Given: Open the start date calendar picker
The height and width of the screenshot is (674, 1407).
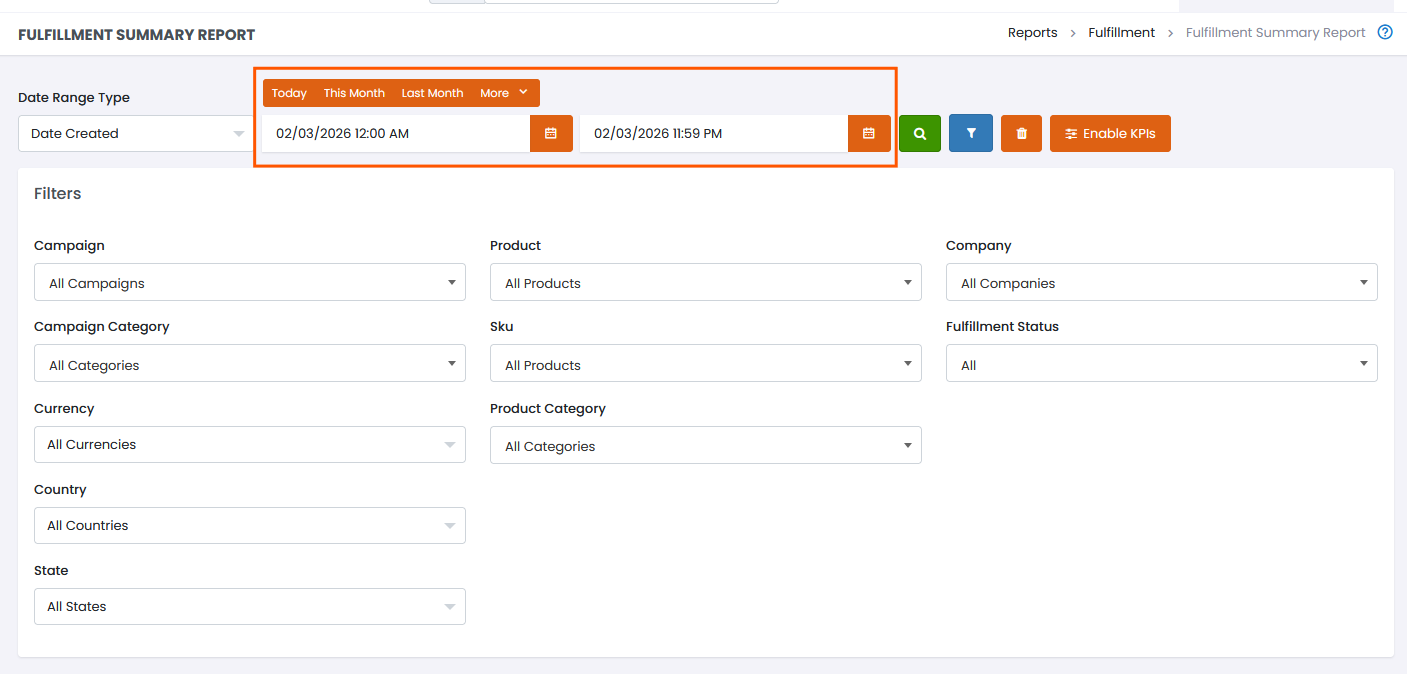Looking at the screenshot, I should click(551, 134).
